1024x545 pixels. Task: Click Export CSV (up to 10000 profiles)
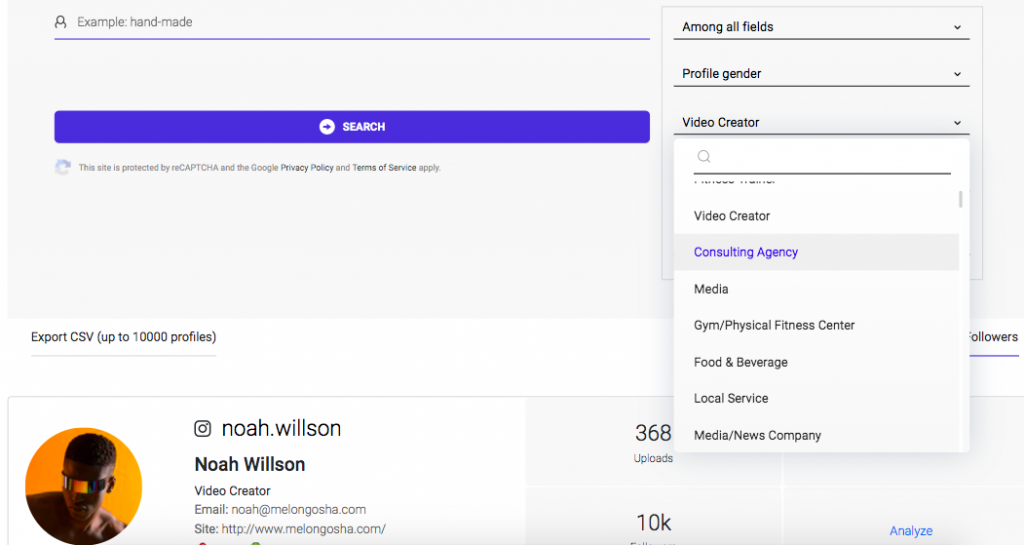coord(123,337)
